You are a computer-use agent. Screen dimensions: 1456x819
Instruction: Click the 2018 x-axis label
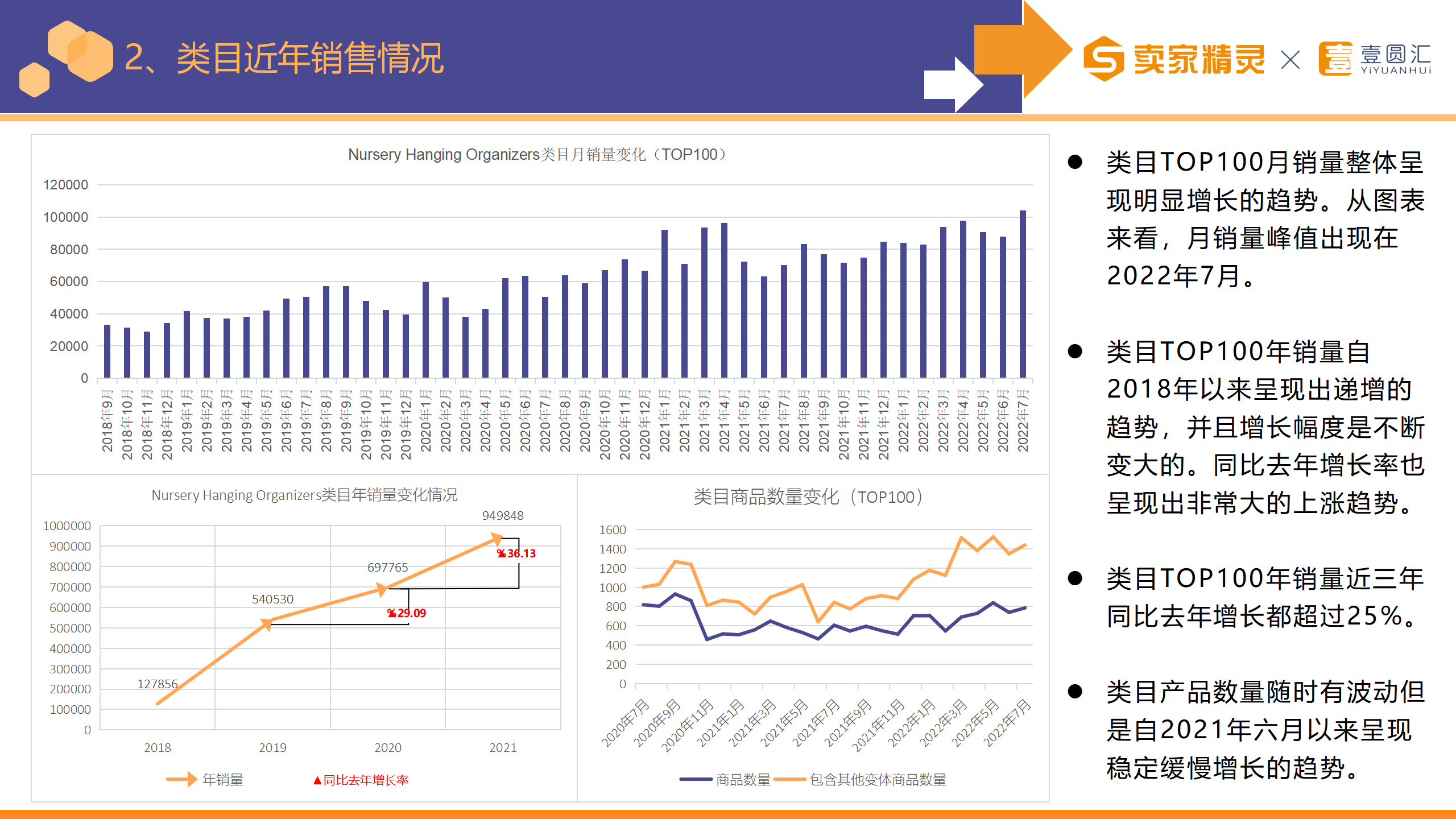(158, 748)
